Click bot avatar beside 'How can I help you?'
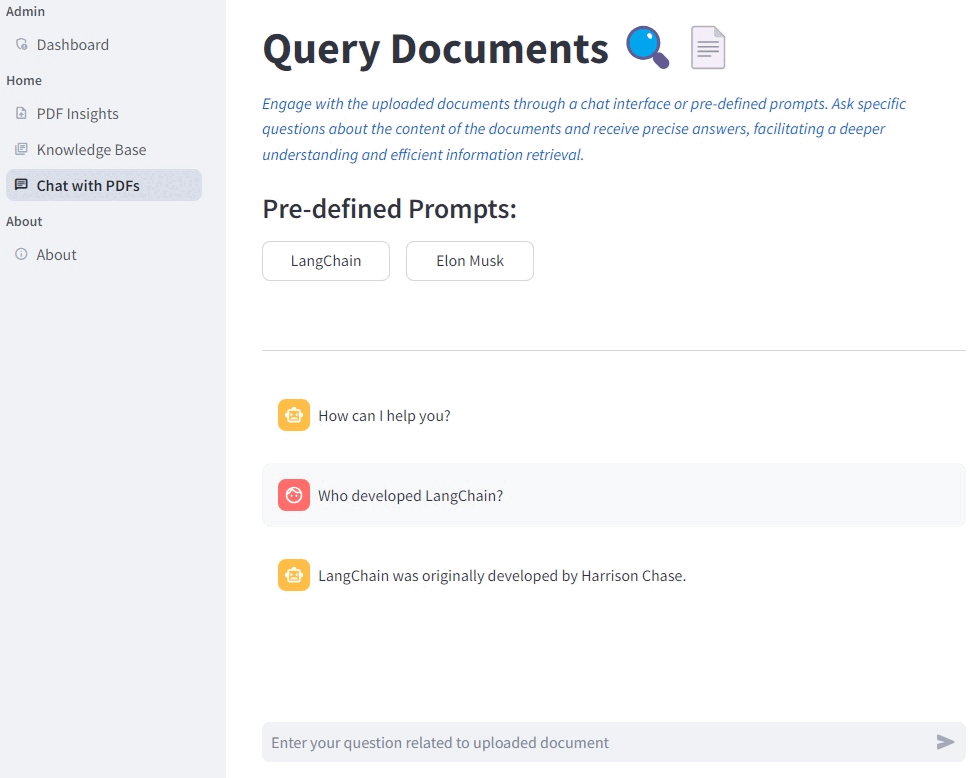970x778 pixels. tap(294, 415)
